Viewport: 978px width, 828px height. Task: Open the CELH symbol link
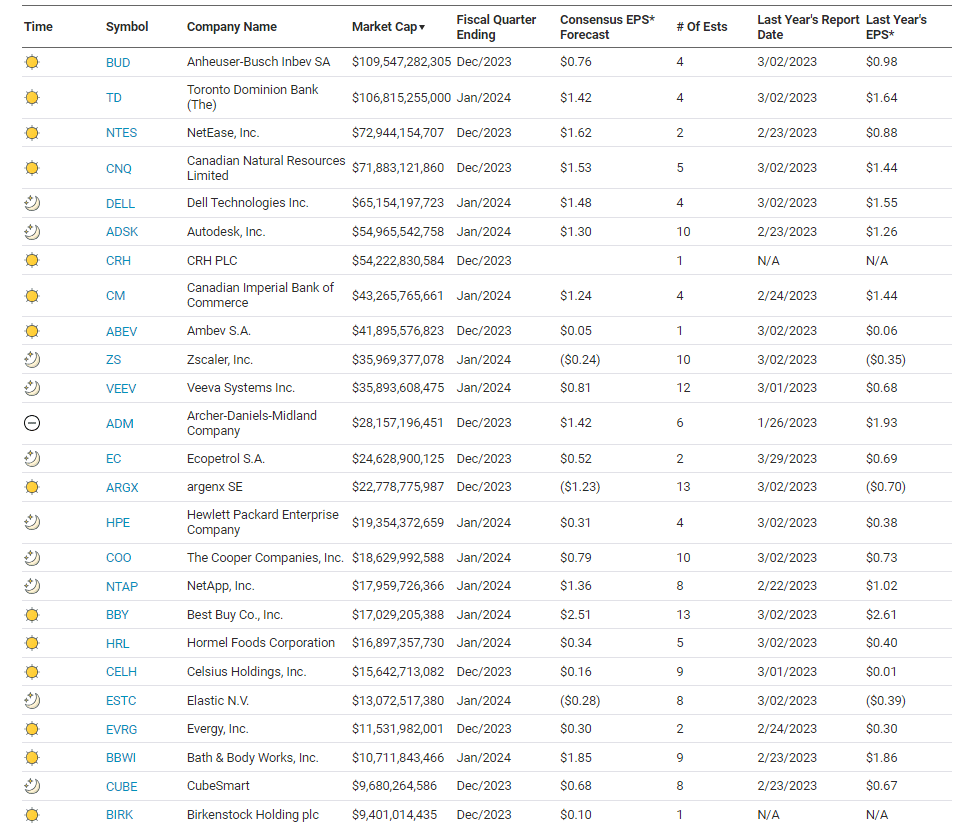121,672
